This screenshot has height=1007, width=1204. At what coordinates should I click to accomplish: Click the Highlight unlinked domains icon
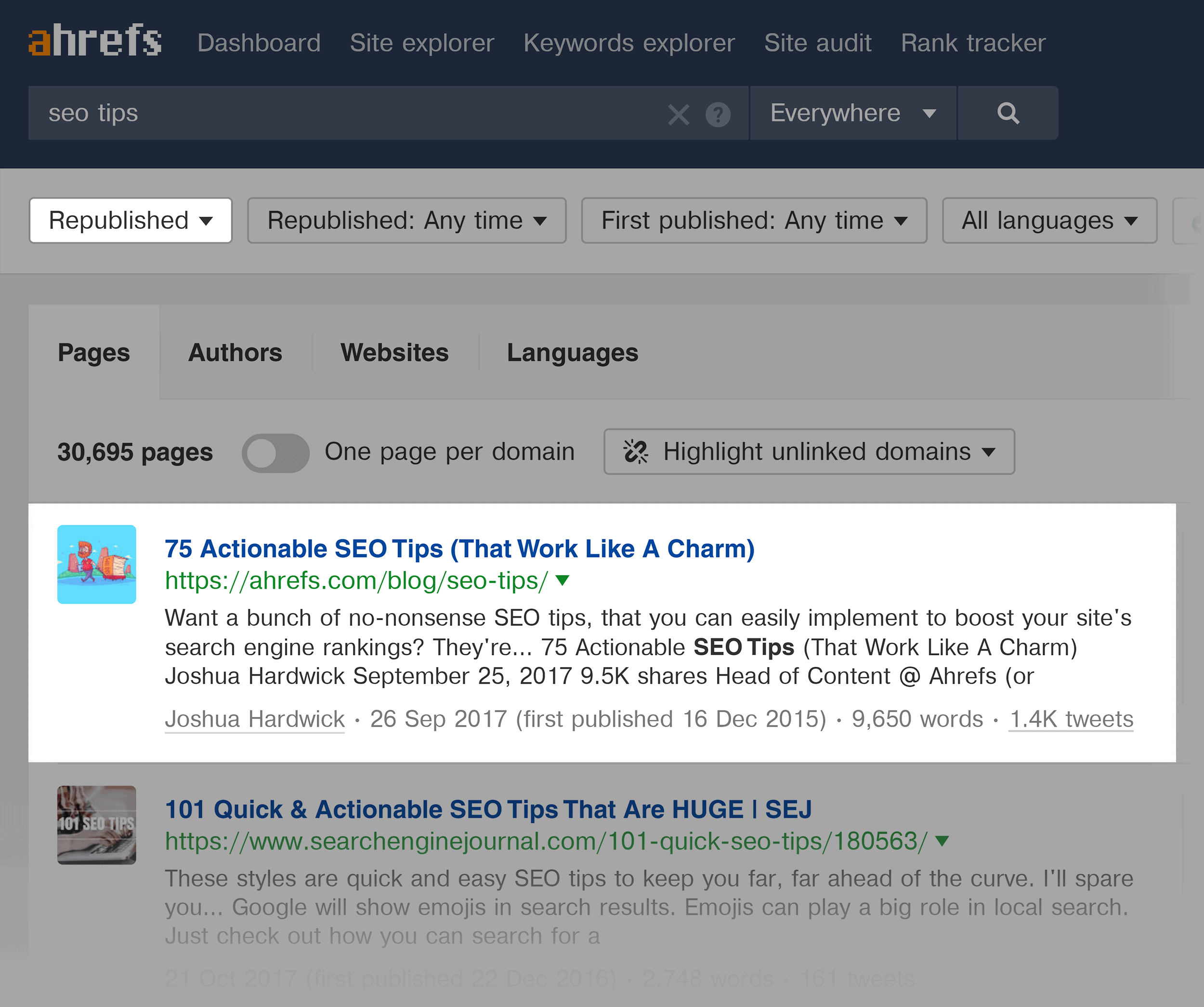coord(636,450)
